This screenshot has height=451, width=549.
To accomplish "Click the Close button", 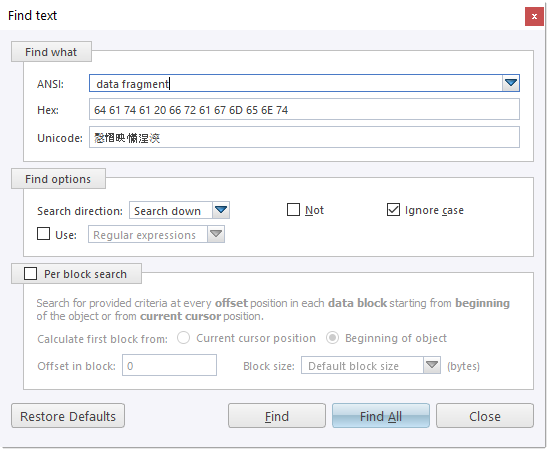I will [x=485, y=416].
